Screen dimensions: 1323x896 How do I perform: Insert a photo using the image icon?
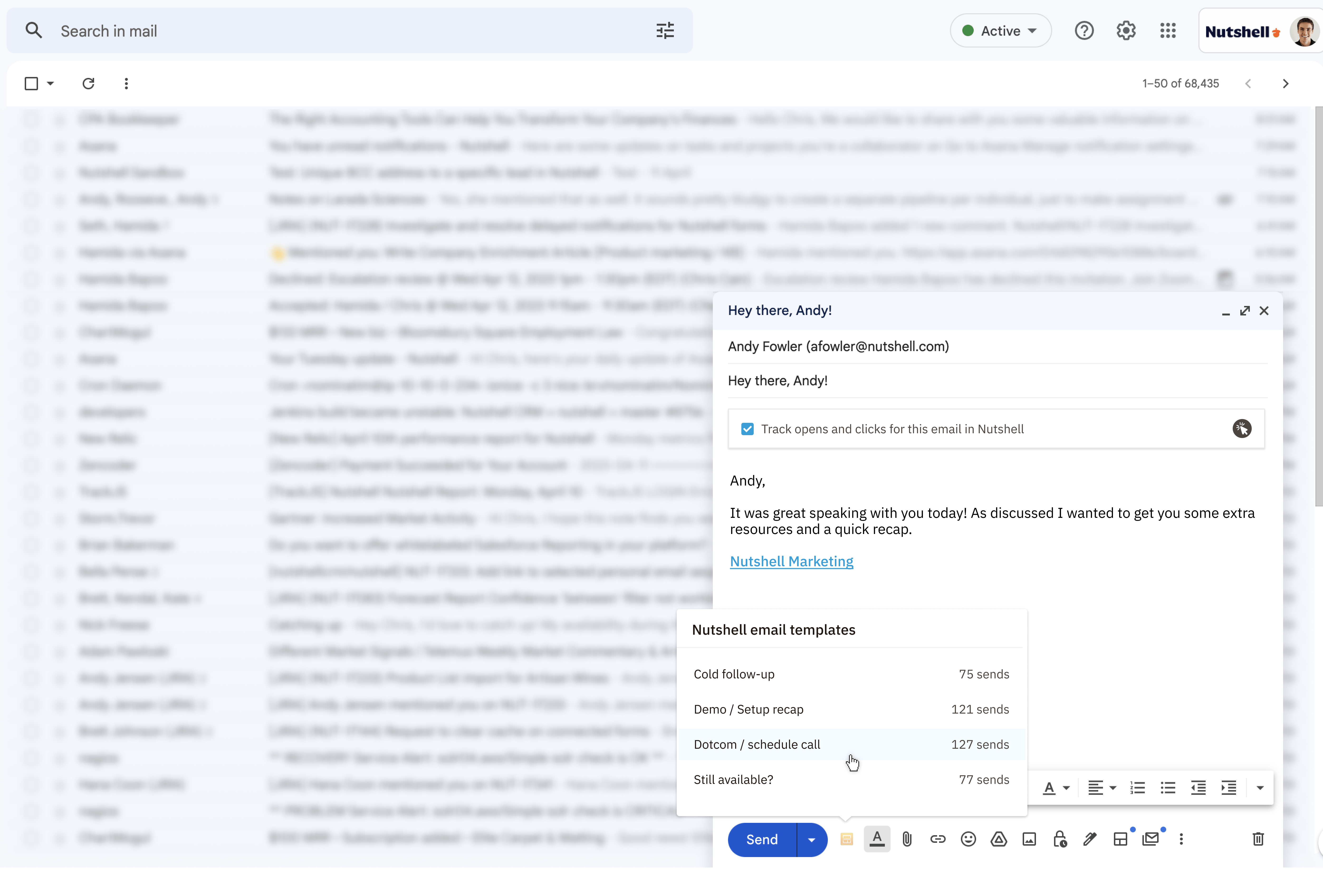[1029, 839]
